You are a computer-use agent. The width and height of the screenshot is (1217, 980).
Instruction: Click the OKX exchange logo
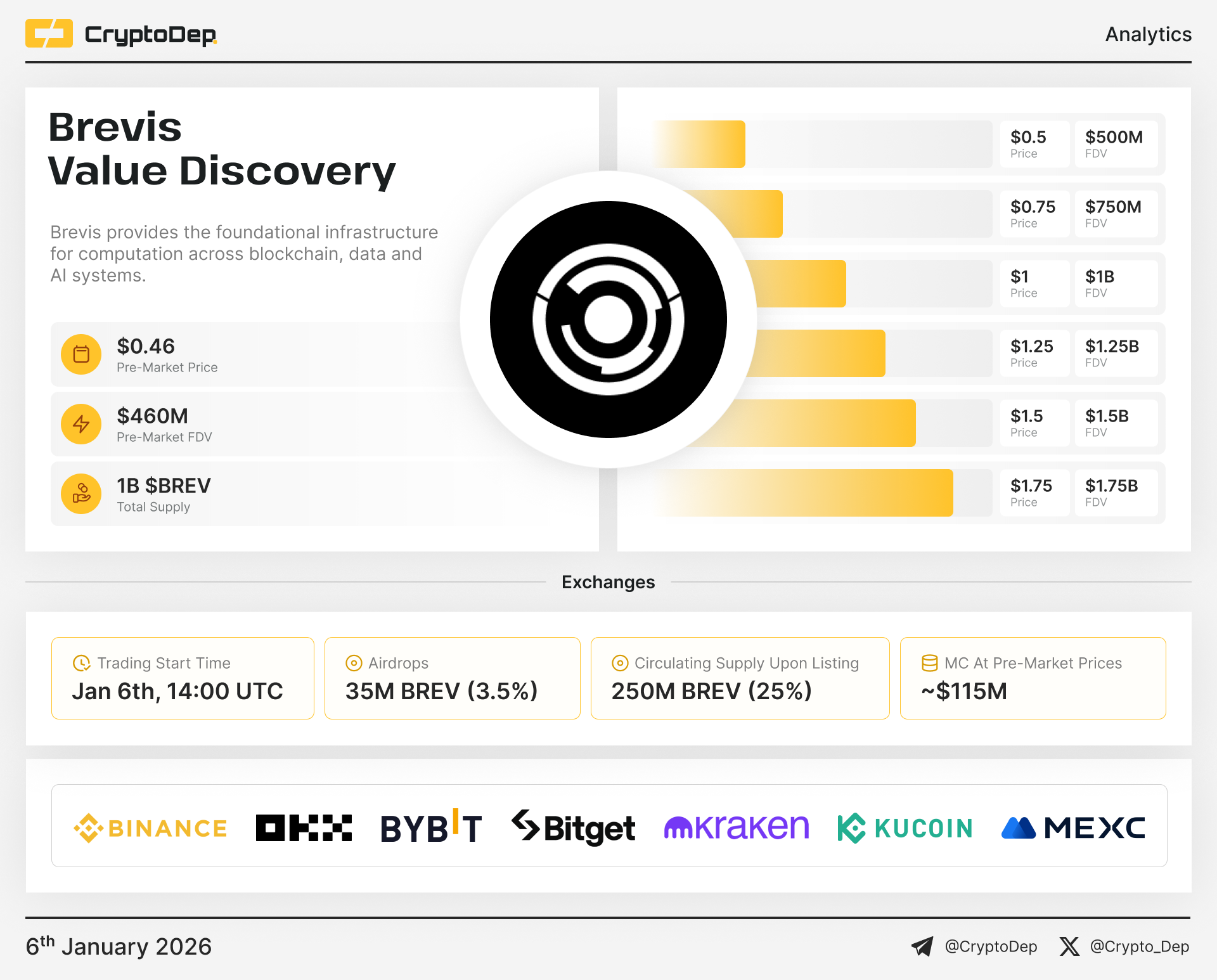coord(304,828)
